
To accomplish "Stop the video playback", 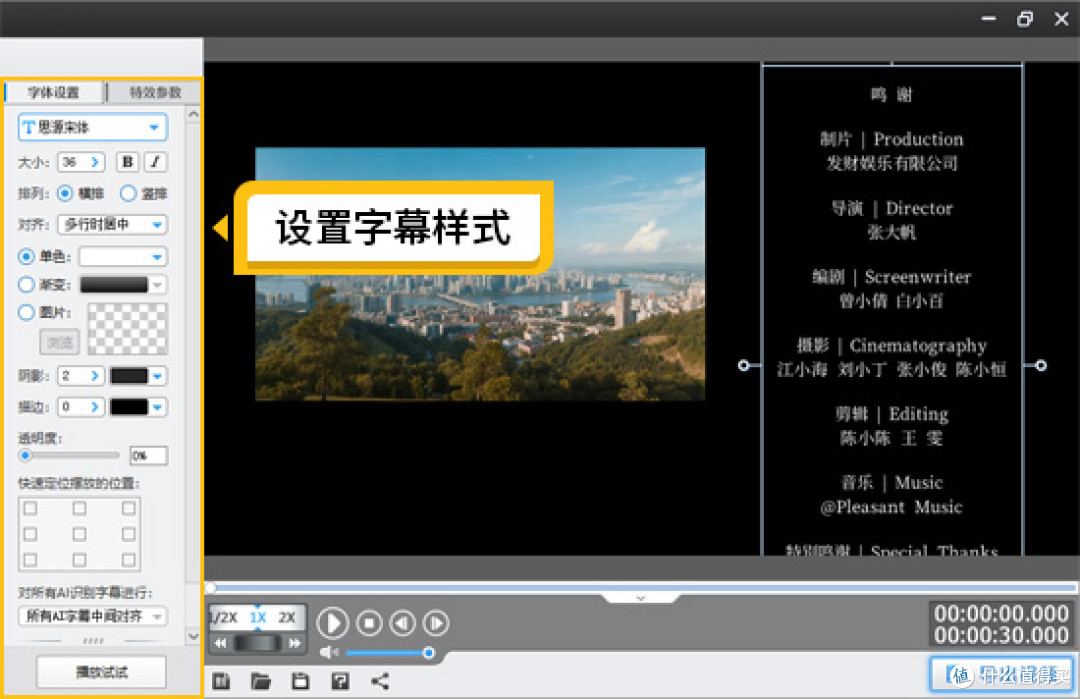I will click(369, 624).
